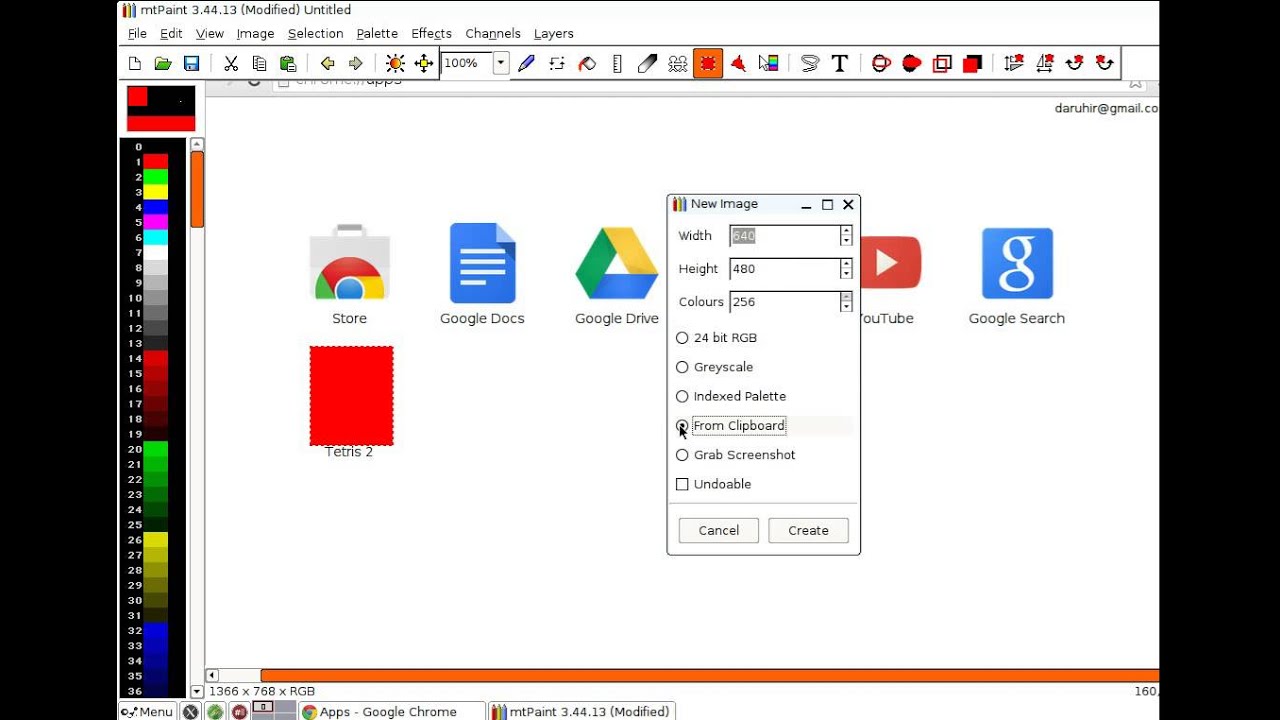
Task: Click the Width spinner arrows
Action: 846,236
